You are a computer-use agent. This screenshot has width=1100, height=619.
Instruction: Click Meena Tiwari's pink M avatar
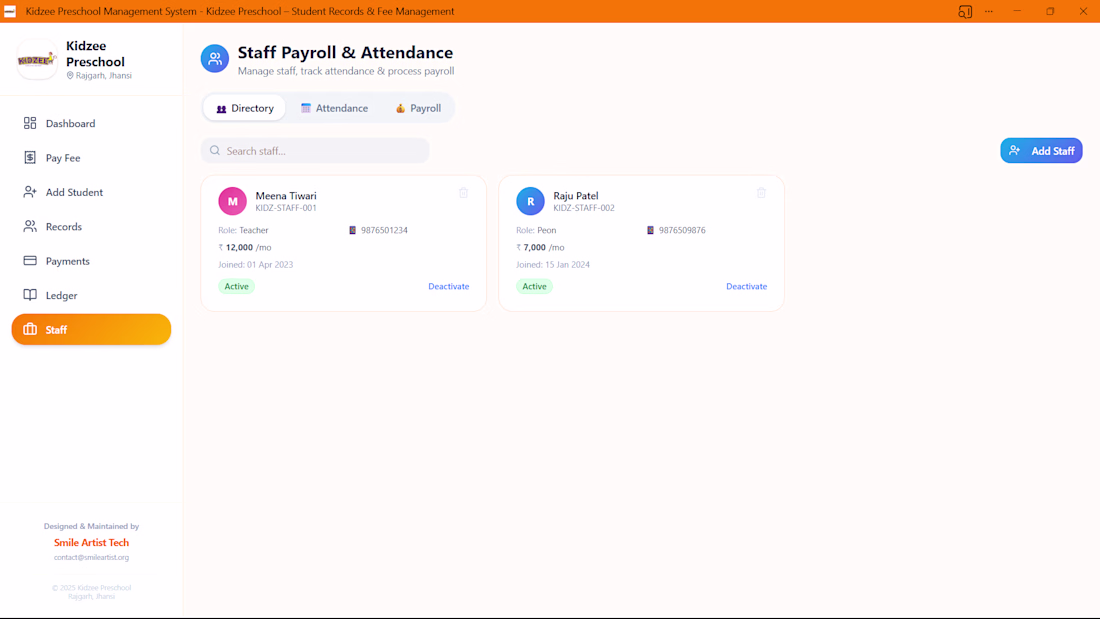(232, 201)
